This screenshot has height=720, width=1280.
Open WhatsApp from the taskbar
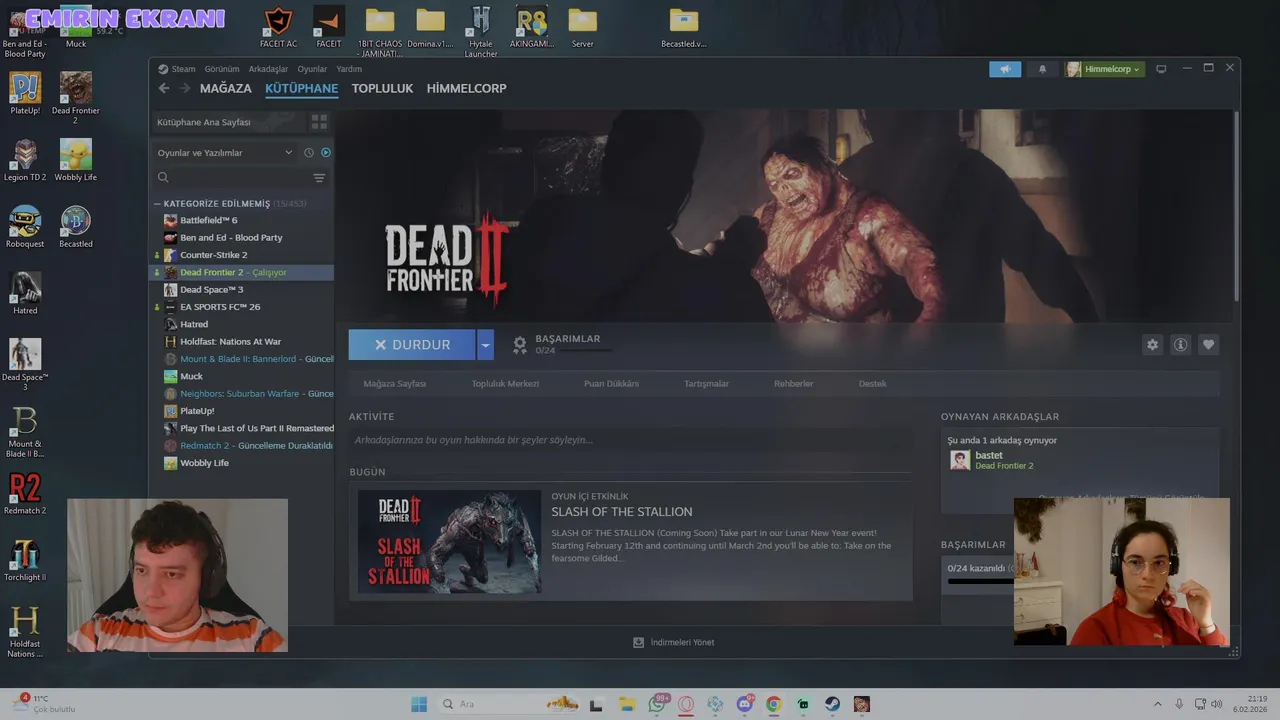[657, 704]
